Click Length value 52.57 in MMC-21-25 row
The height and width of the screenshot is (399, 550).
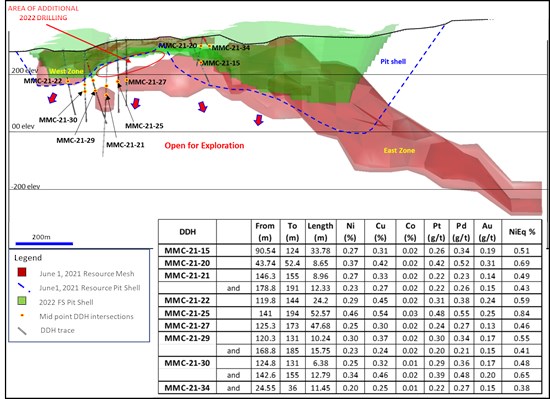(320, 313)
